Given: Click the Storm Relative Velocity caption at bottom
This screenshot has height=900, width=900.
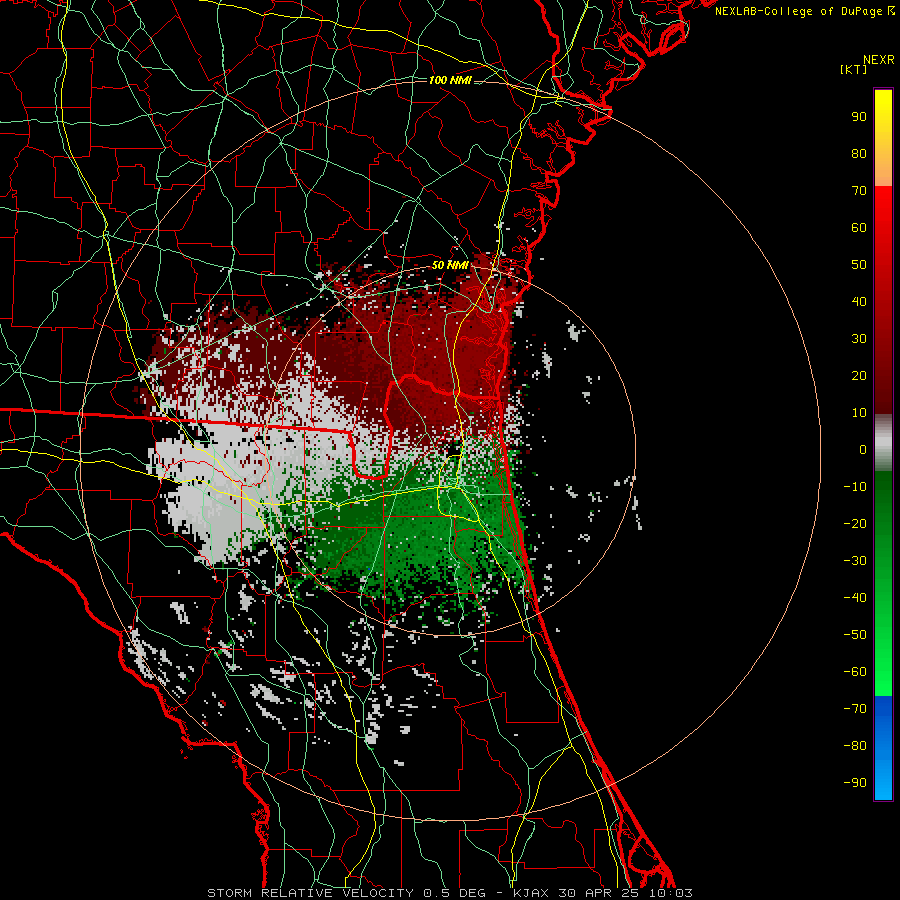Looking at the screenshot, I should 450,893.
